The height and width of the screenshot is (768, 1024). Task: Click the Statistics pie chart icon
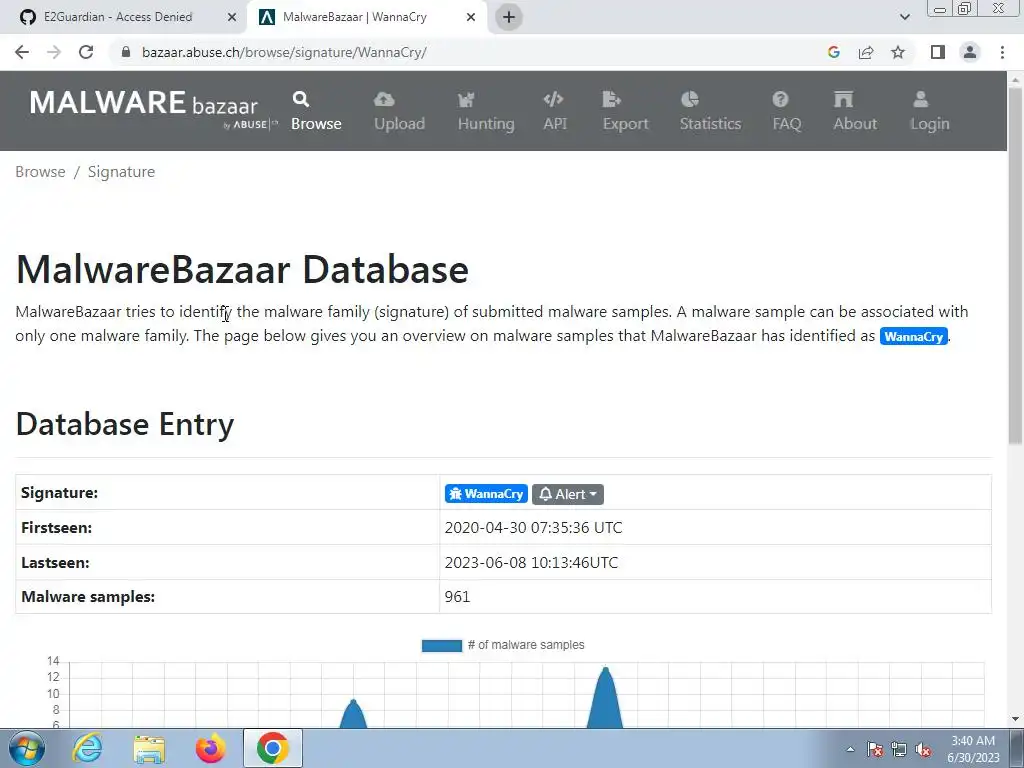(690, 99)
